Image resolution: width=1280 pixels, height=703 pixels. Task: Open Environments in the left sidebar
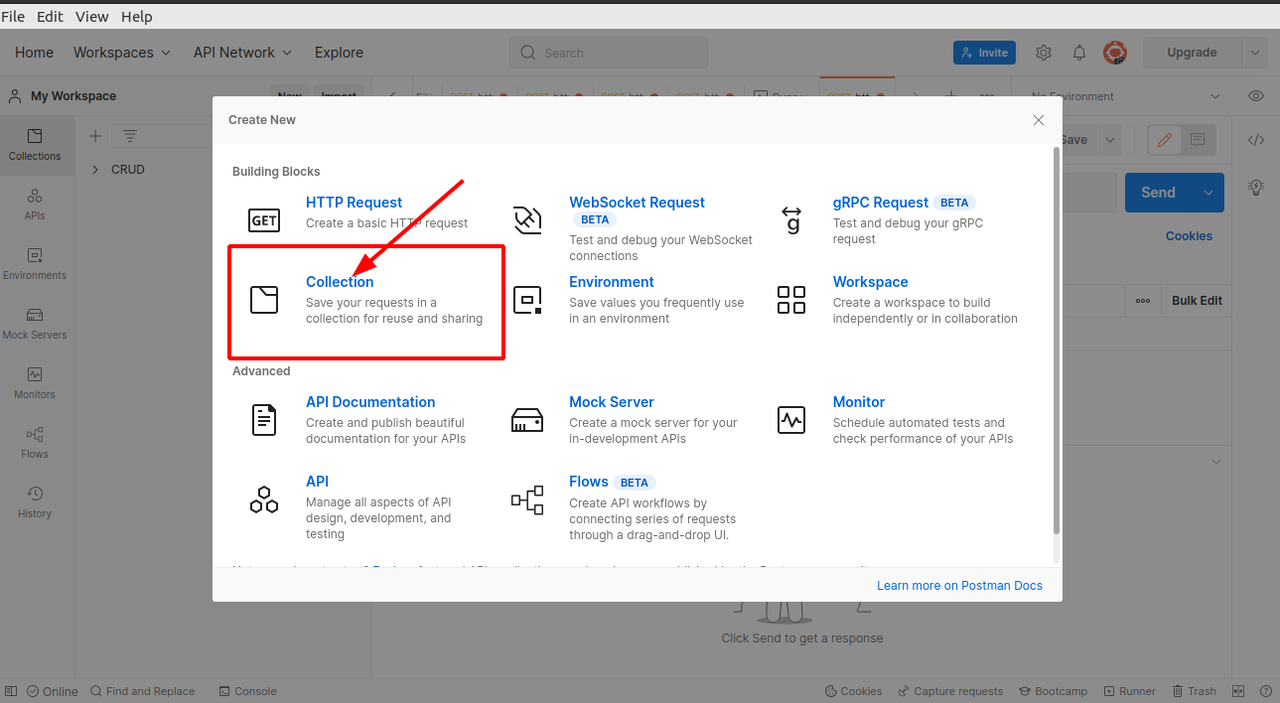coord(35,264)
